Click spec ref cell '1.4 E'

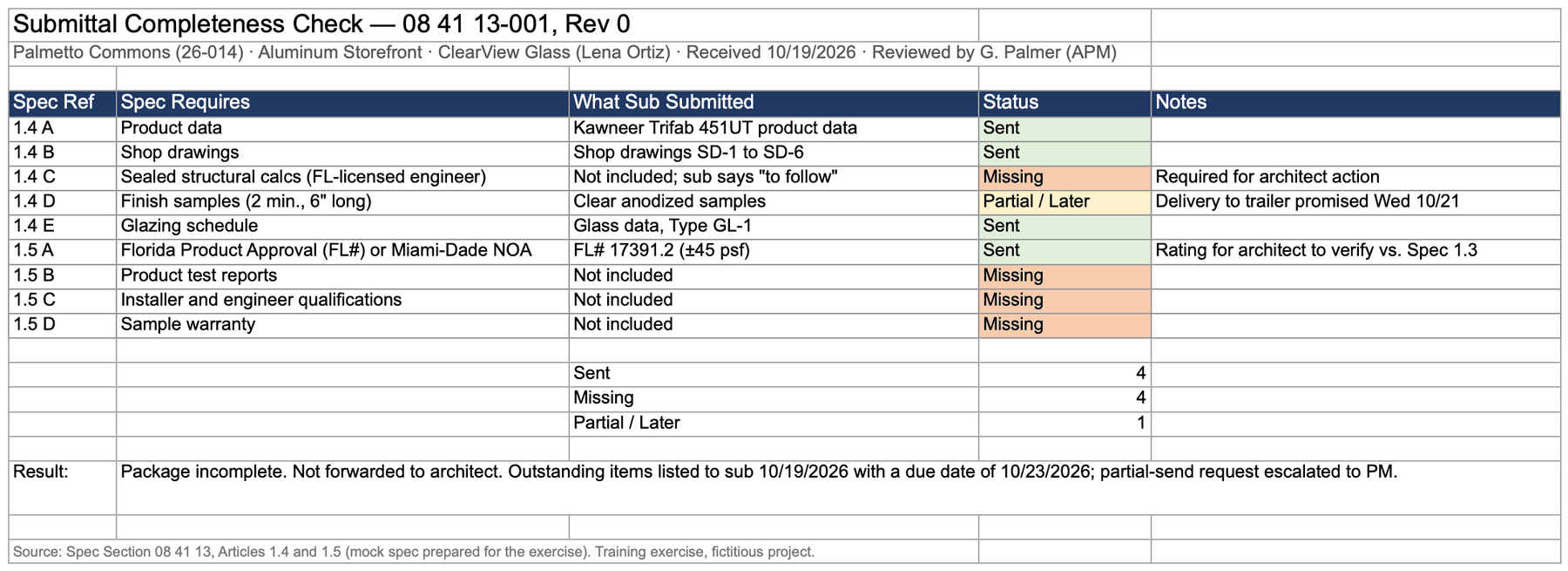(63, 226)
